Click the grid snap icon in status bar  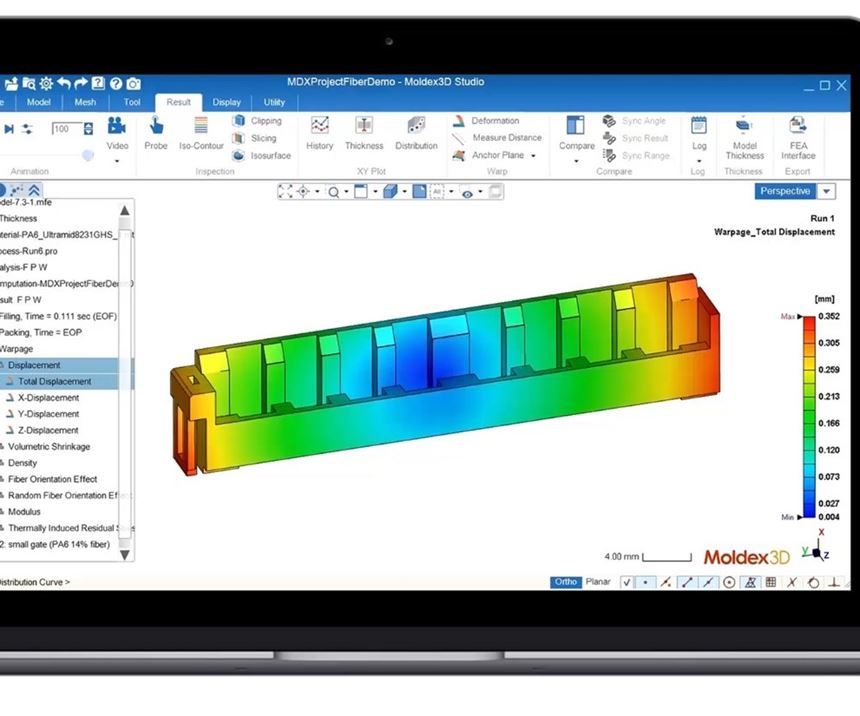[771, 582]
